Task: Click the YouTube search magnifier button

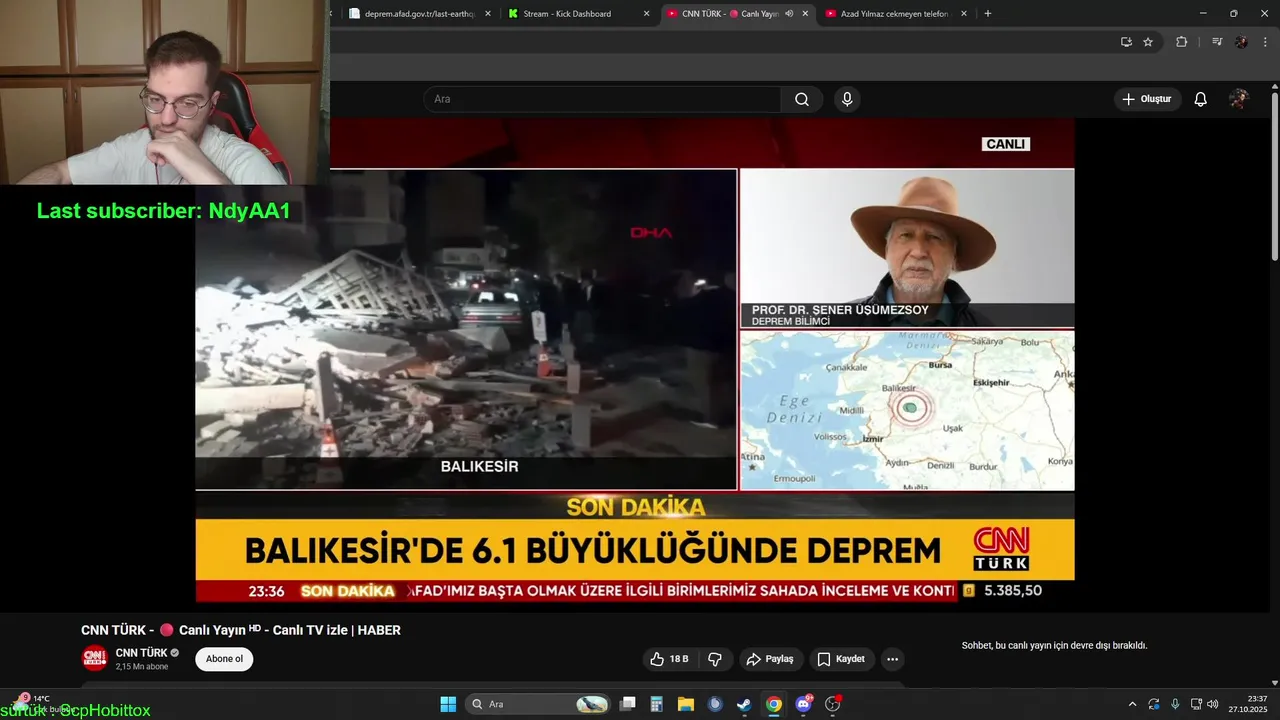Action: pyautogui.click(x=802, y=99)
